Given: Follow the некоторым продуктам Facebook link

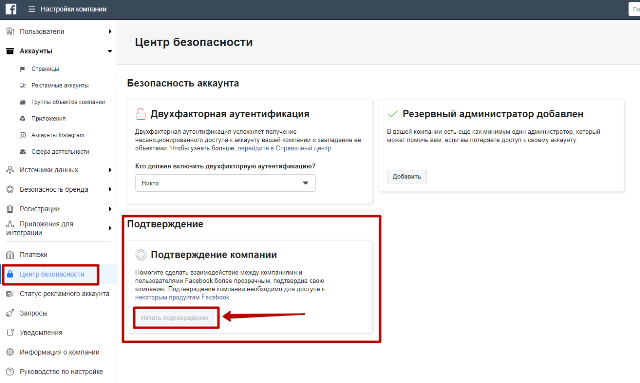Looking at the screenshot, I should [x=182, y=297].
